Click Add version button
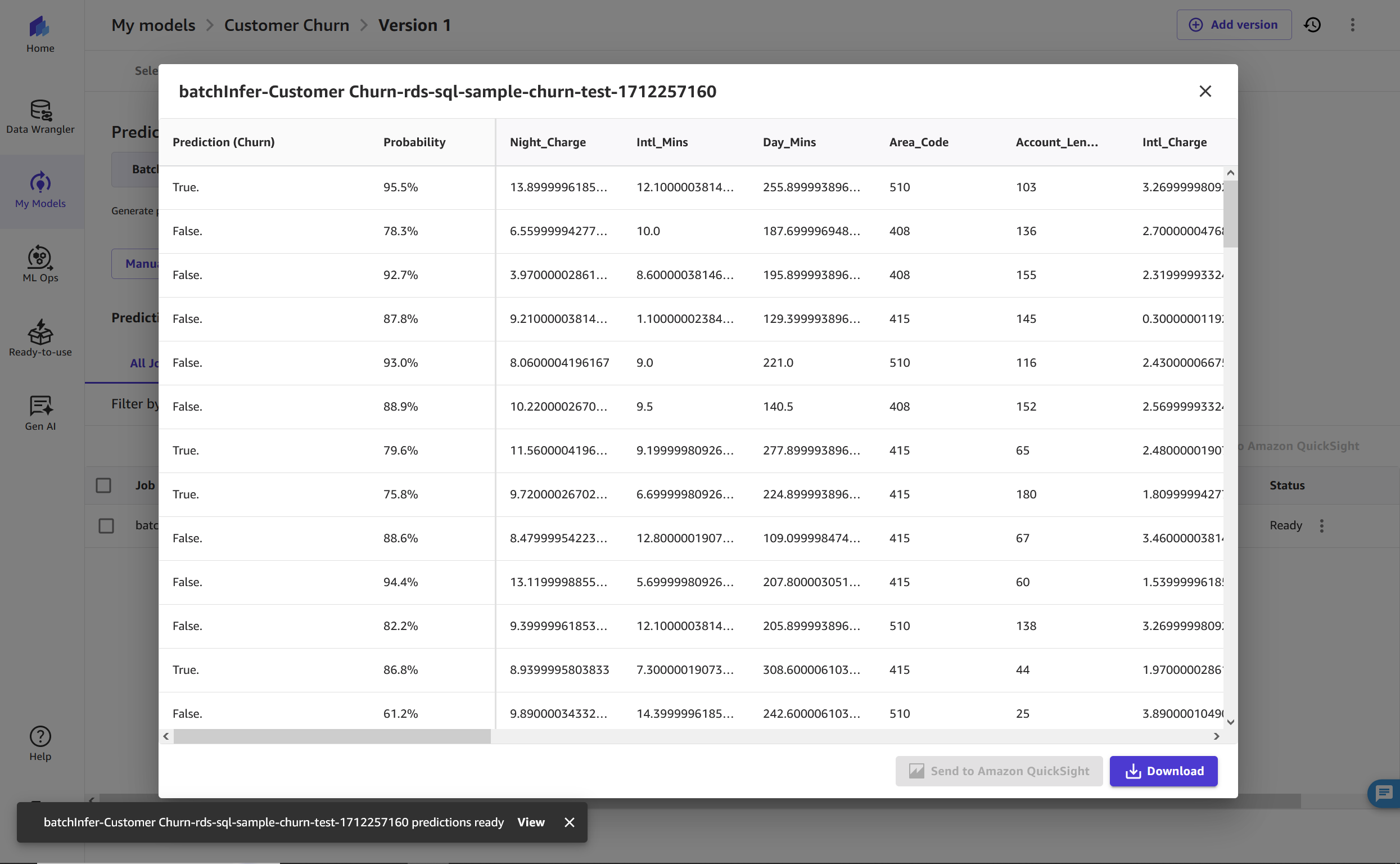 point(1233,25)
